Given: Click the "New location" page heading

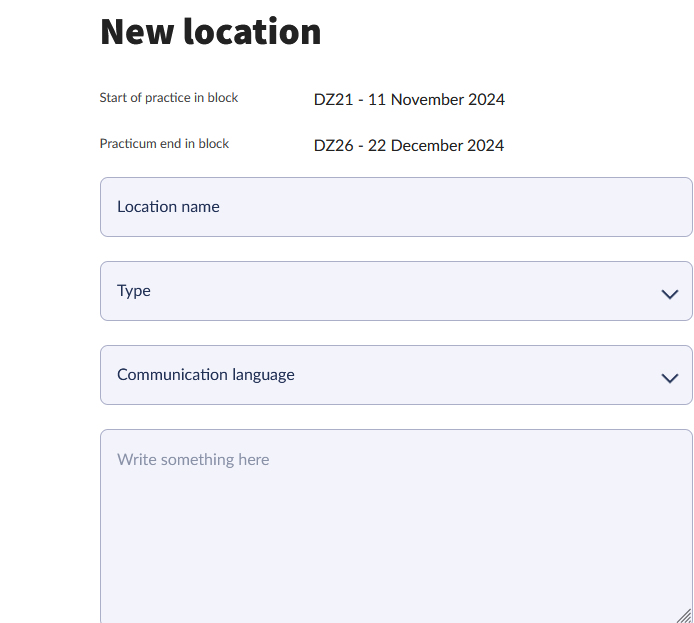Looking at the screenshot, I should pos(211,32).
